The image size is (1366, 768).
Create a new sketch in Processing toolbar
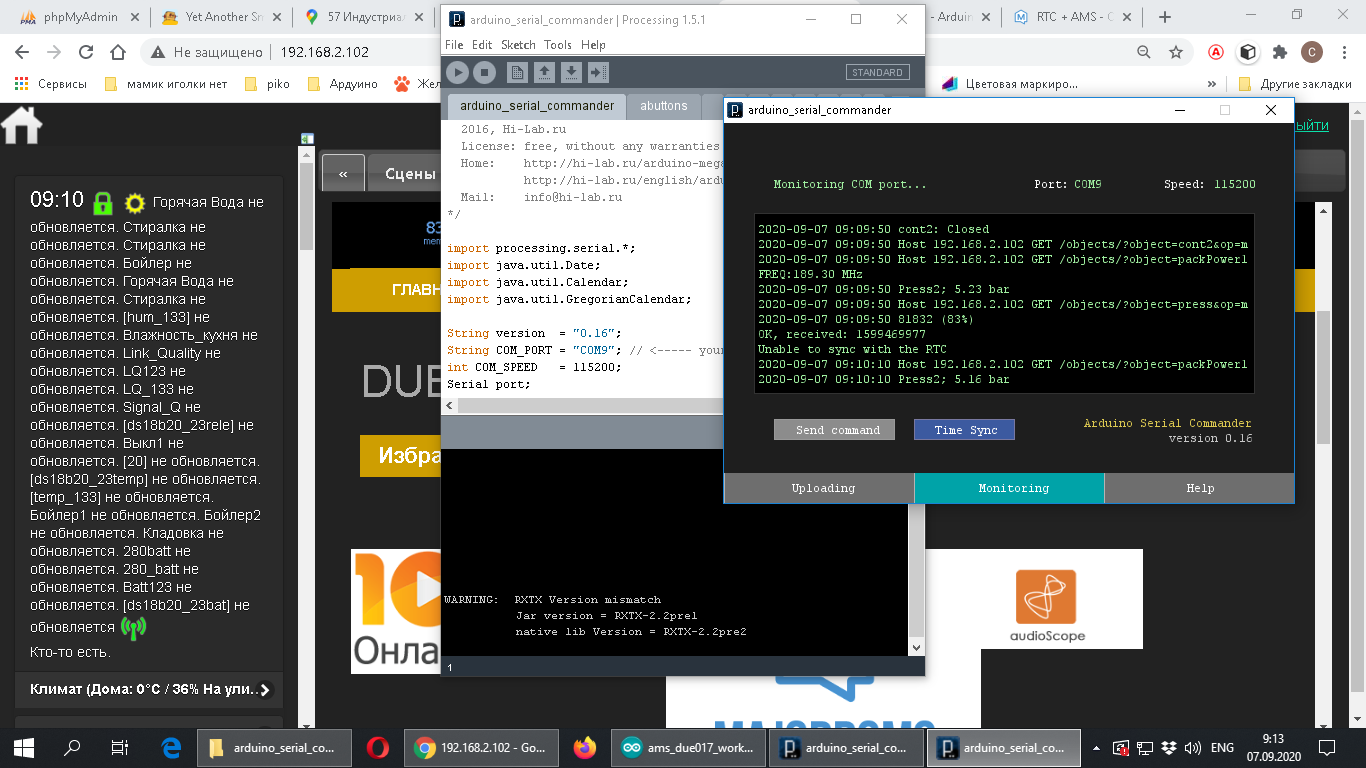[x=517, y=72]
